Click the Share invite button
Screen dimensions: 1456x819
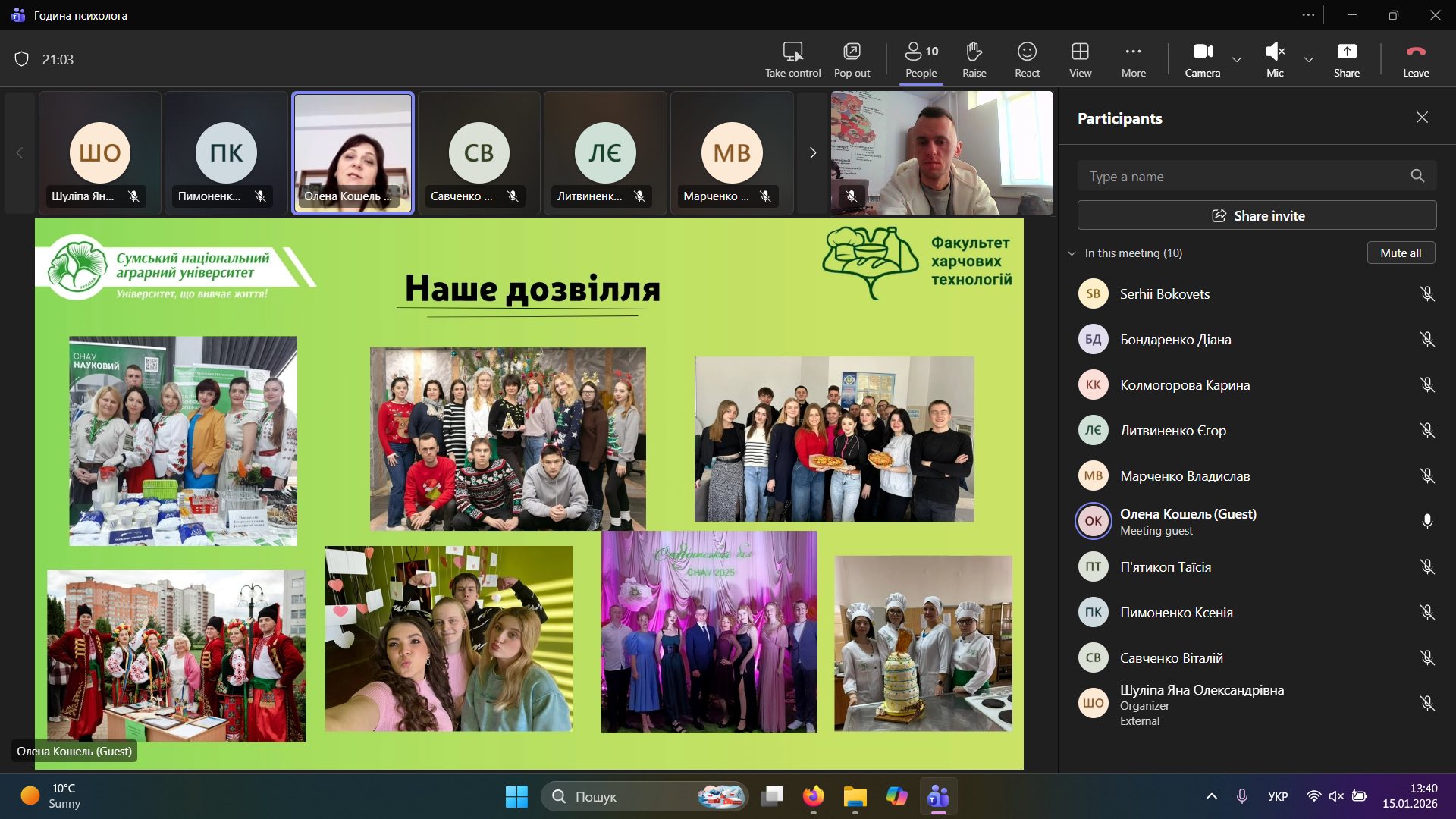click(1257, 215)
